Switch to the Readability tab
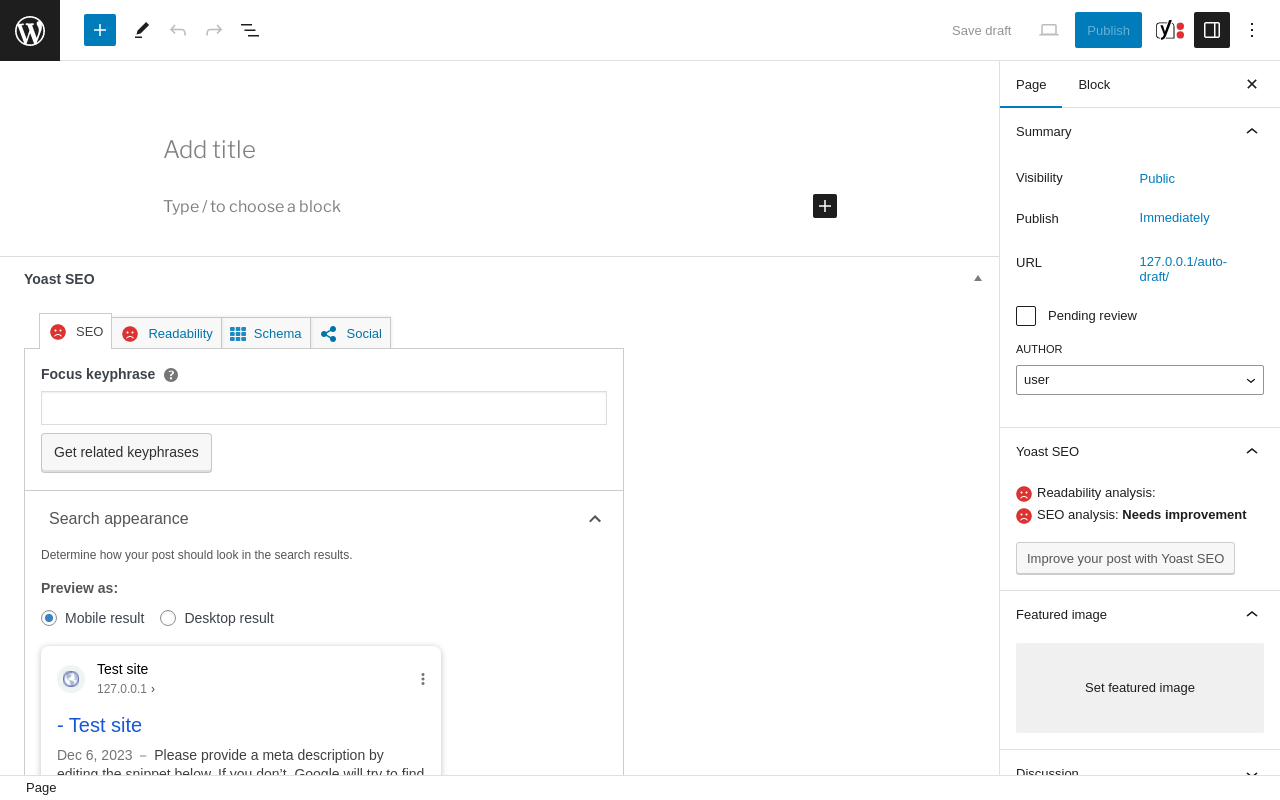 pyautogui.click(x=167, y=333)
